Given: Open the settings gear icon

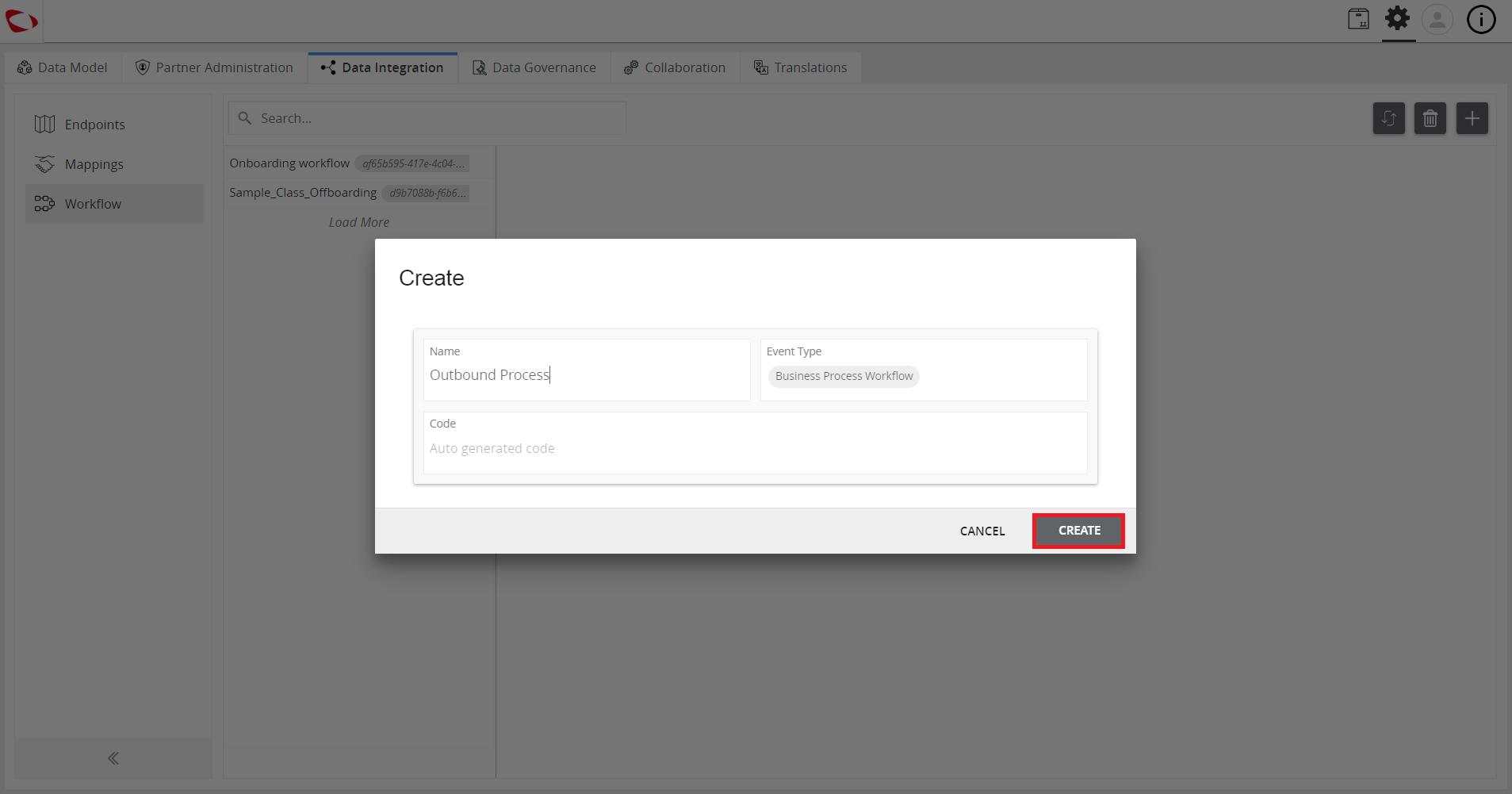Looking at the screenshot, I should coord(1398,18).
